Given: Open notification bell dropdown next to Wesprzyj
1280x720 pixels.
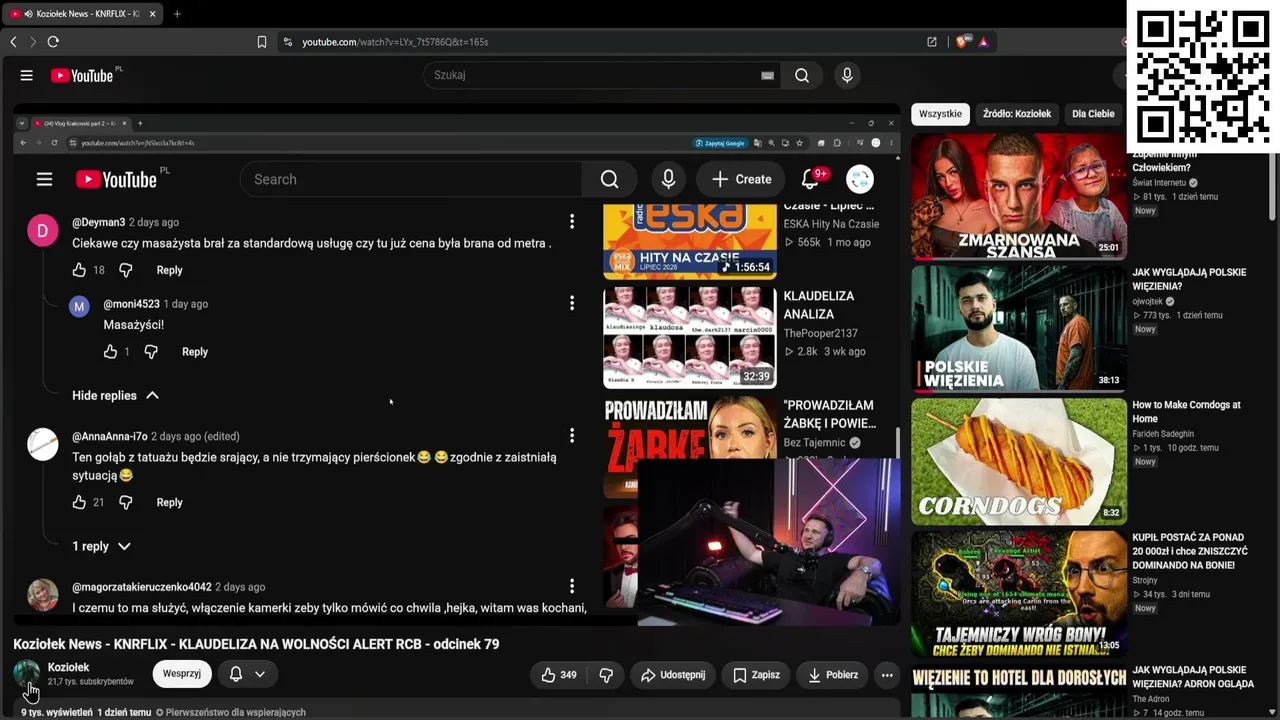Looking at the screenshot, I should (x=247, y=674).
